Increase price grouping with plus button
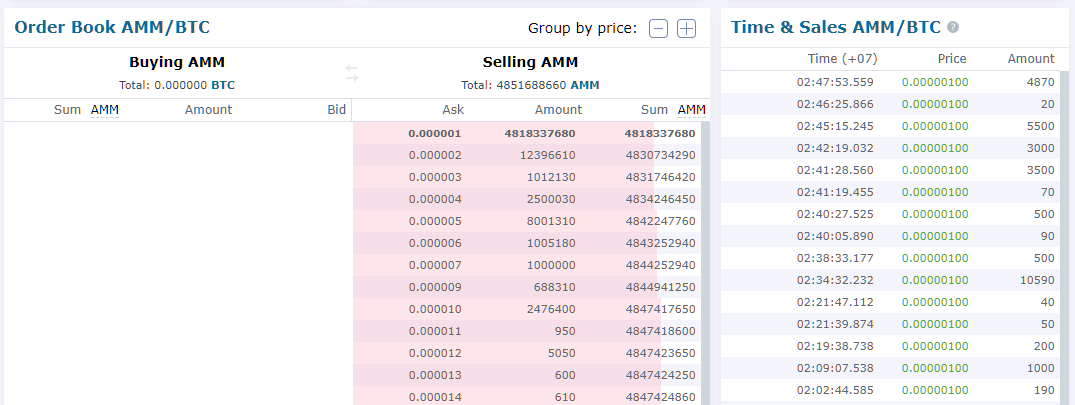Viewport: 1075px width, 405px height. (x=686, y=28)
